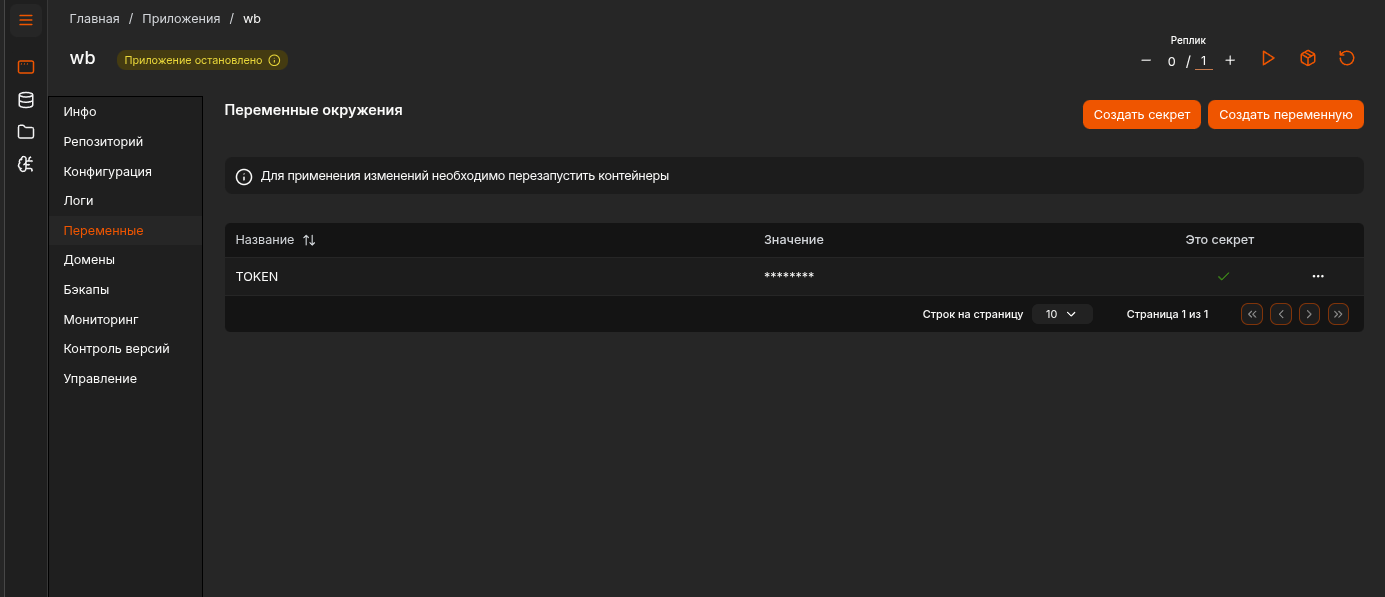The image size is (1385, 597).
Task: Click the applications window icon in sidebar
Action: (26, 68)
